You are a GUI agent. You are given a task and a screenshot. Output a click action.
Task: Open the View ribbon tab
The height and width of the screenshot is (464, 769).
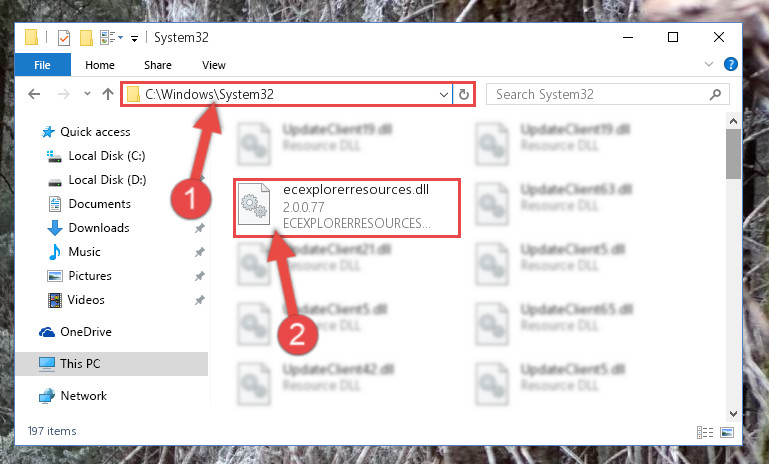pyautogui.click(x=214, y=65)
